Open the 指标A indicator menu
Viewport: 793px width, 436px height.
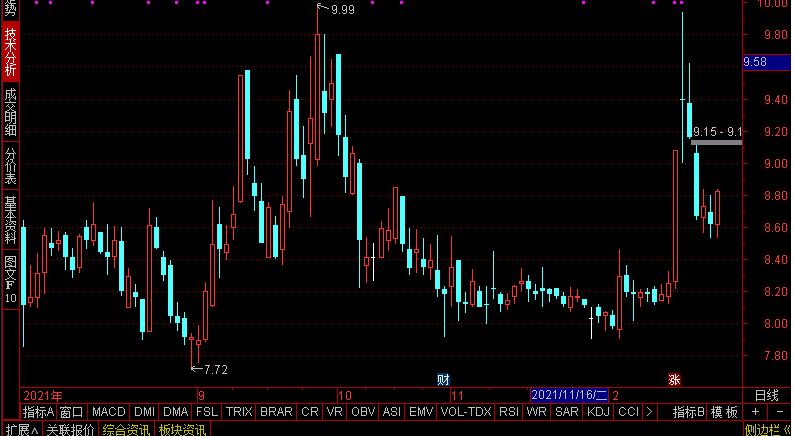coord(38,412)
